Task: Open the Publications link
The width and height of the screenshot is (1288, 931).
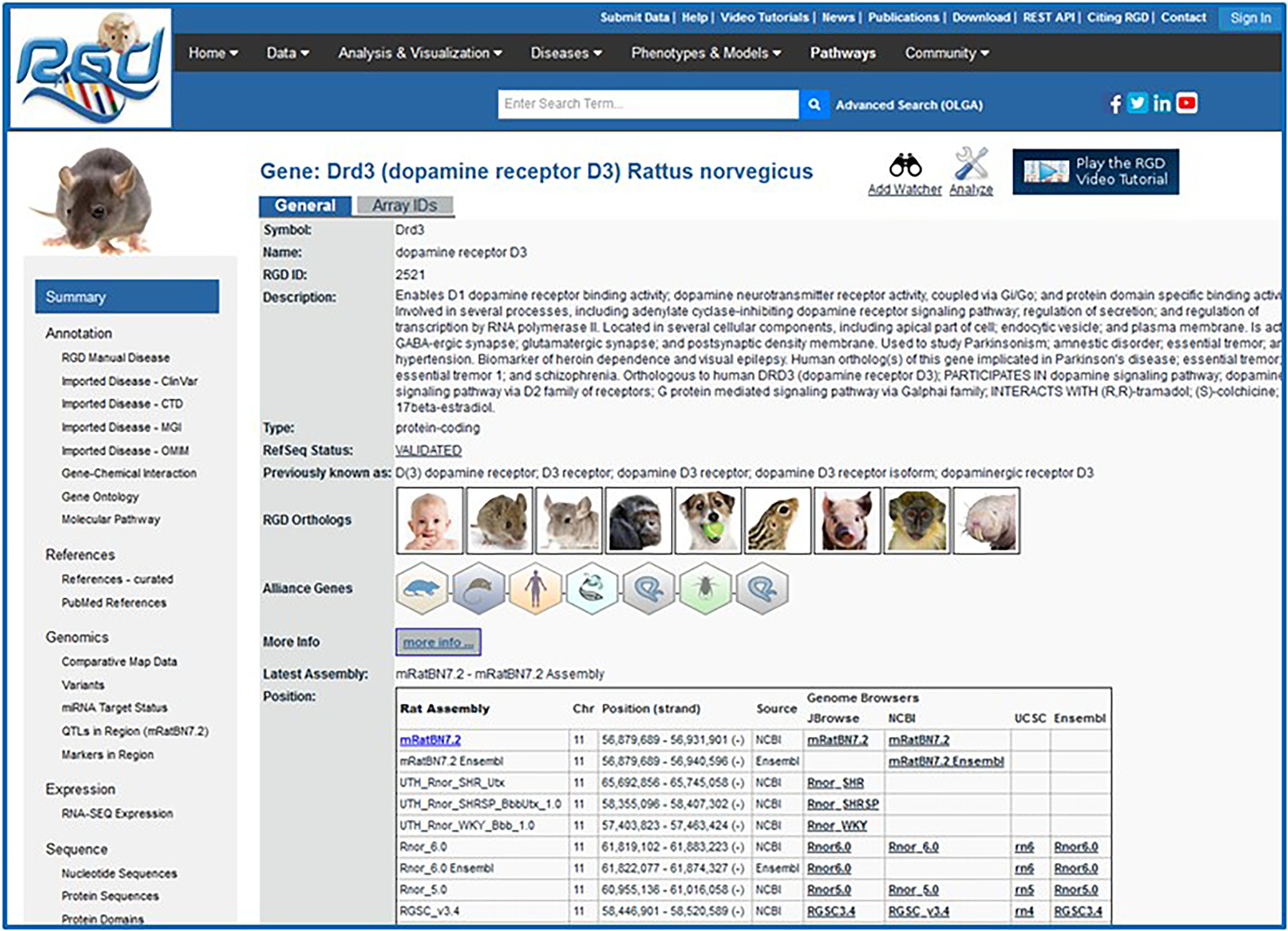Action: coord(903,17)
